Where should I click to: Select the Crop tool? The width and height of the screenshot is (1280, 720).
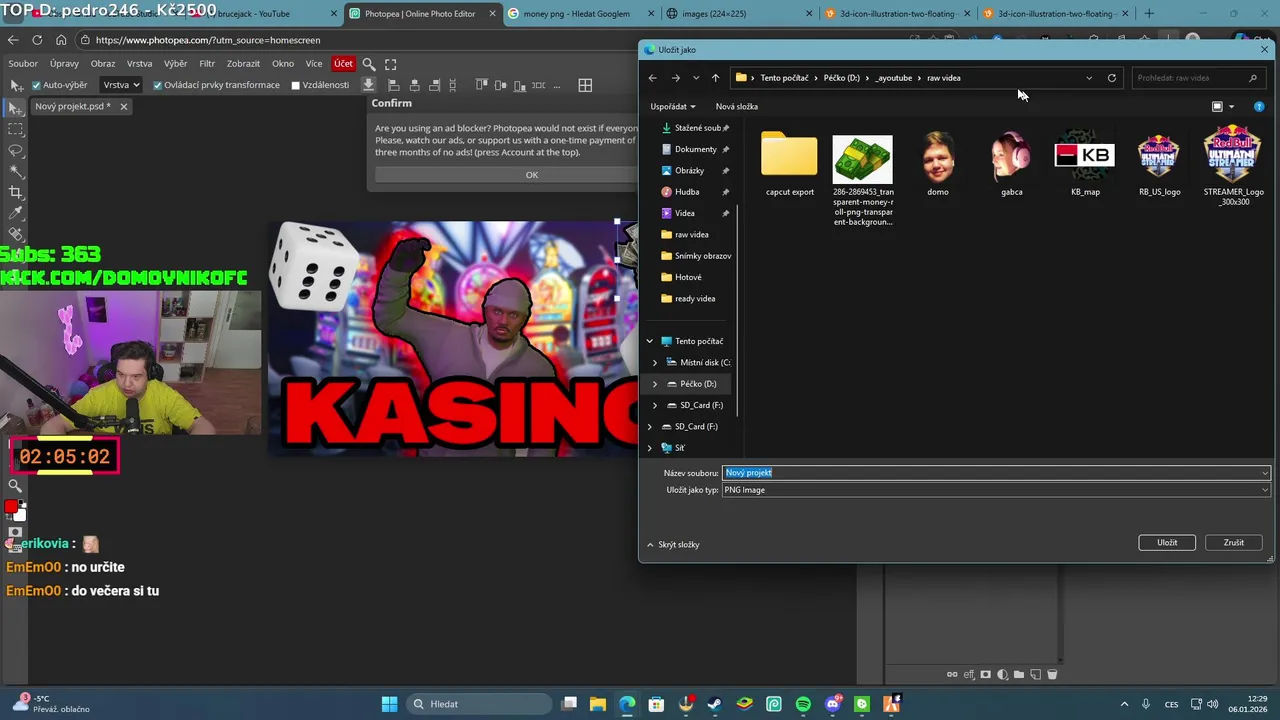tap(15, 192)
